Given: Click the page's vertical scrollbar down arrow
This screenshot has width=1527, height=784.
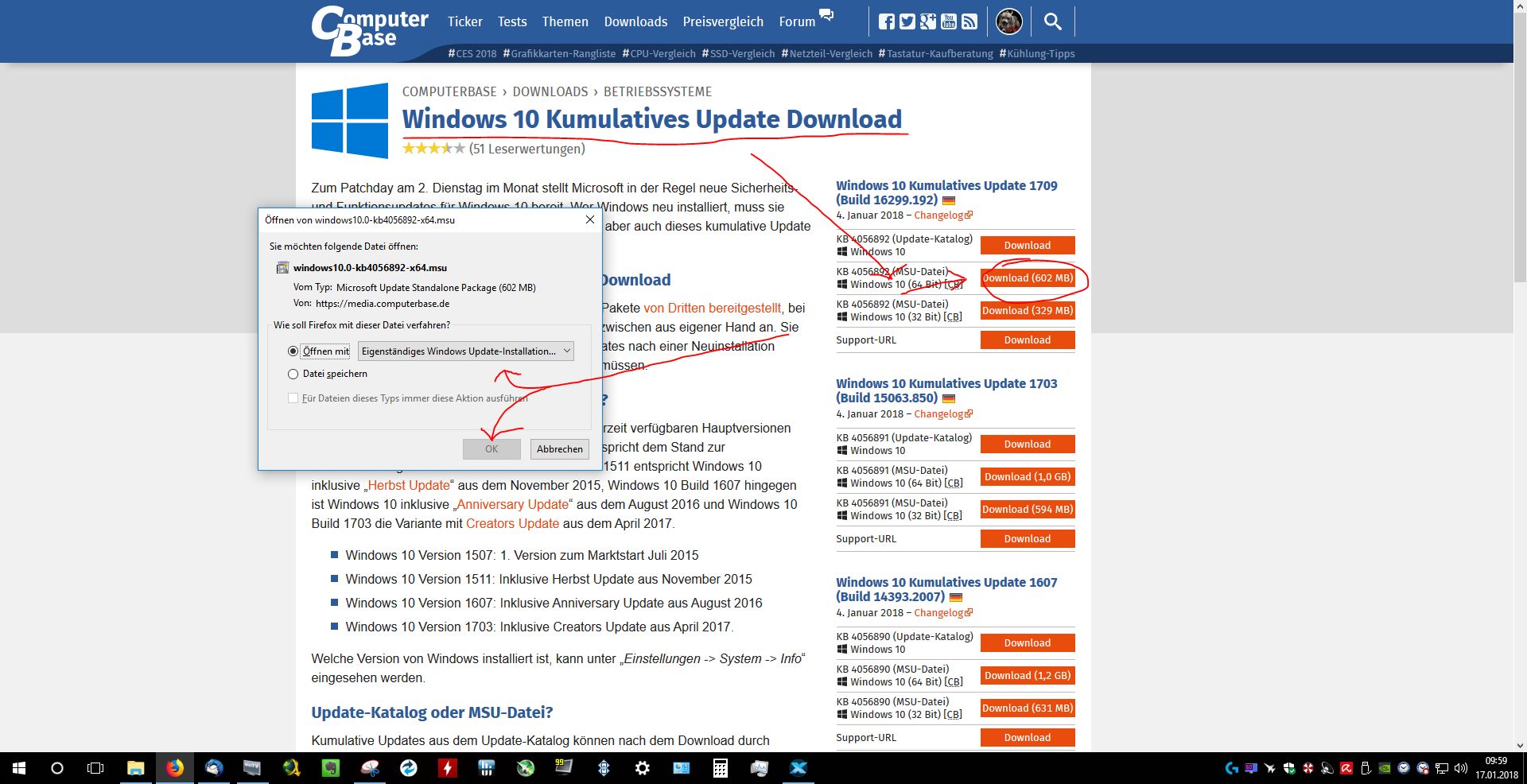Looking at the screenshot, I should coord(1520,746).
